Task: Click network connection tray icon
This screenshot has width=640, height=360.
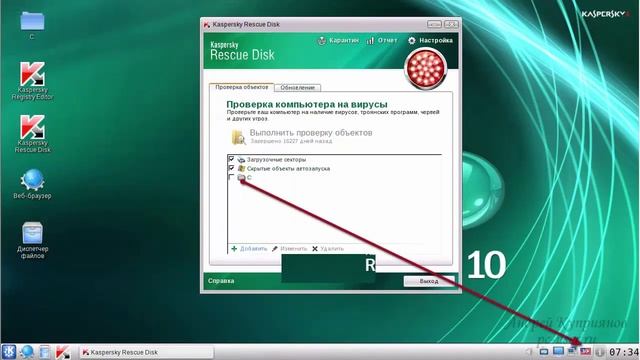Action: pos(571,351)
